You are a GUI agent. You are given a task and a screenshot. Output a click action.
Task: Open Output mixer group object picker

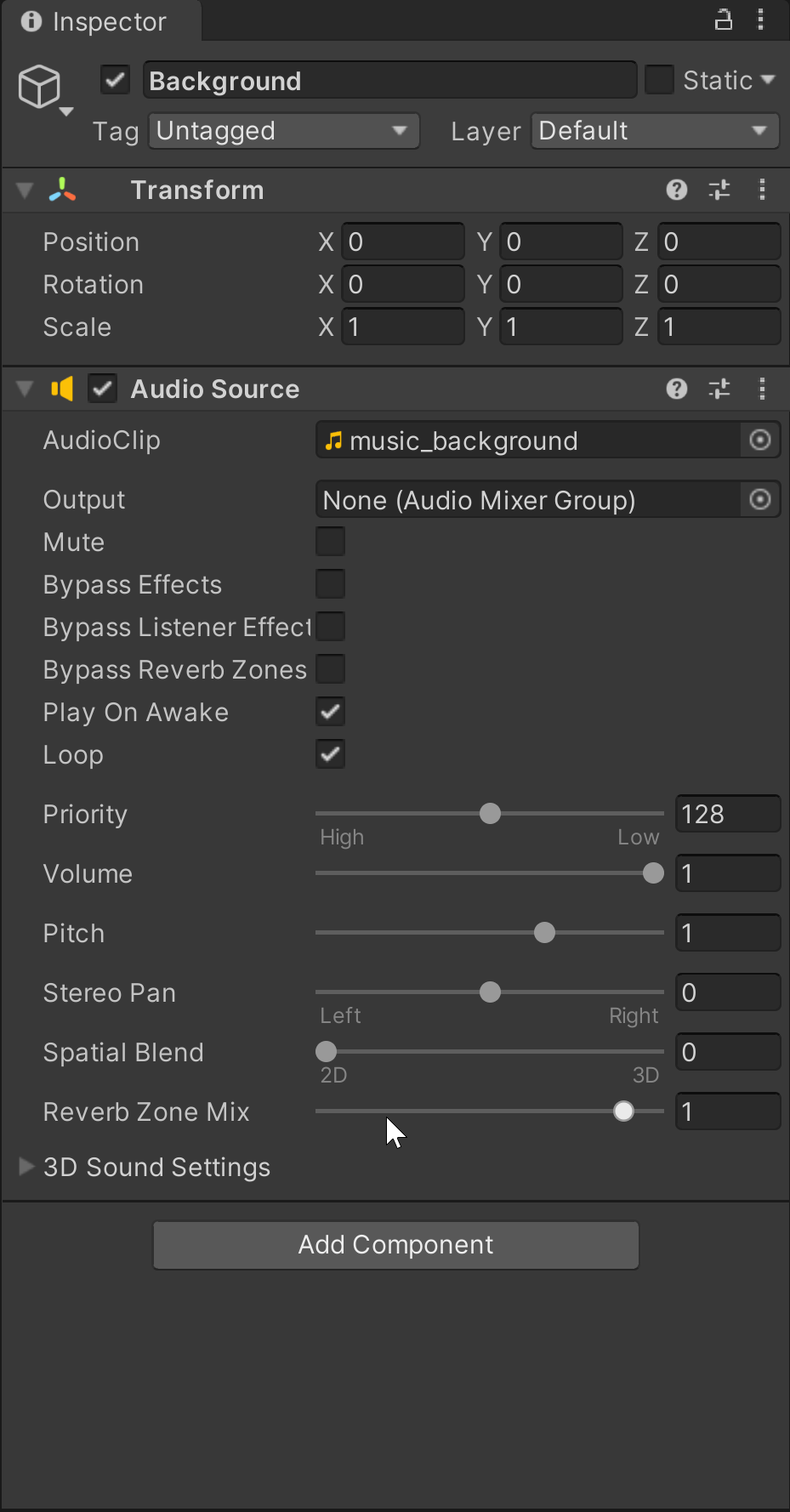tap(760, 499)
